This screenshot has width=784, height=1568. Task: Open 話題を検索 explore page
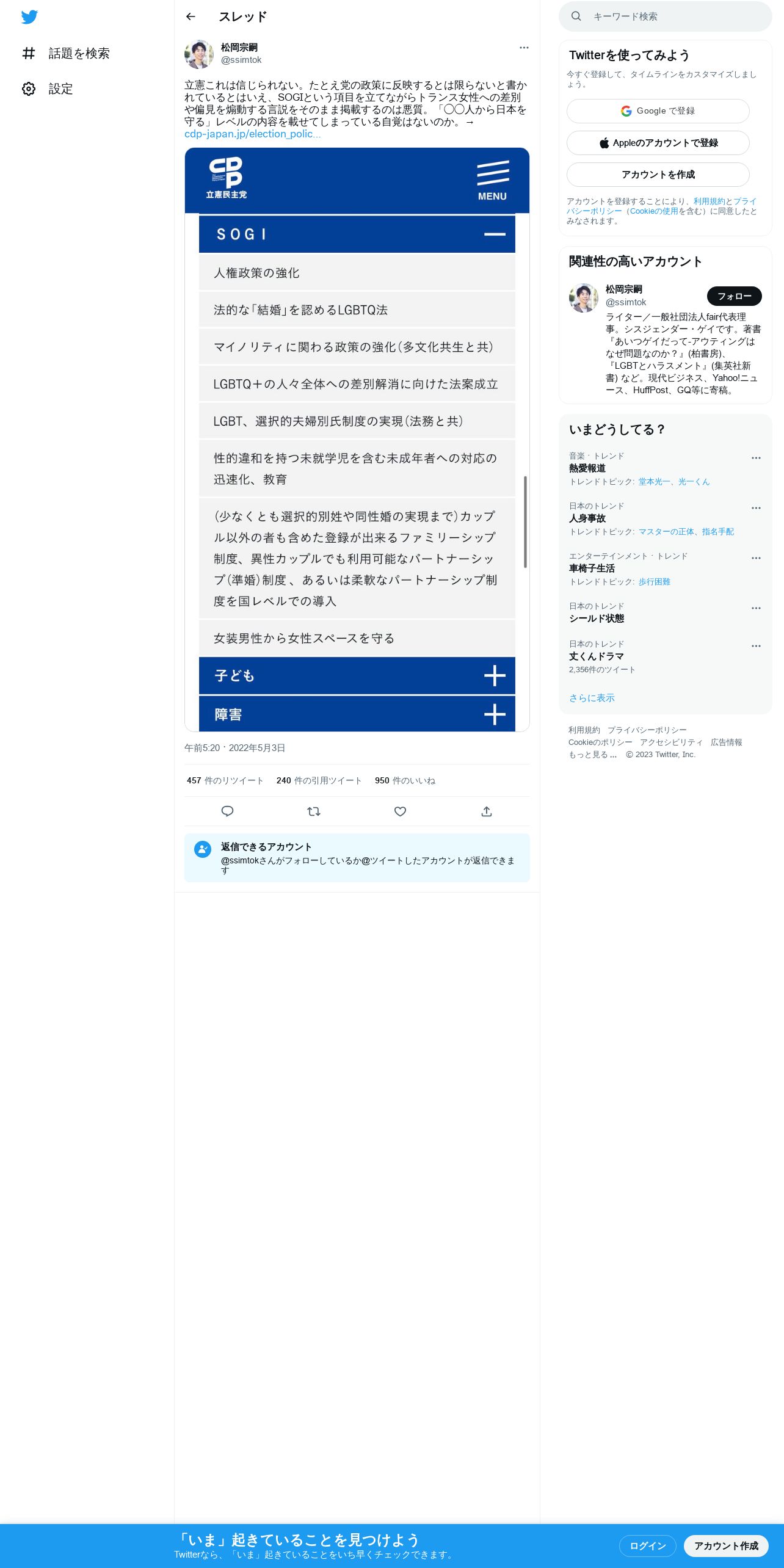pyautogui.click(x=66, y=54)
